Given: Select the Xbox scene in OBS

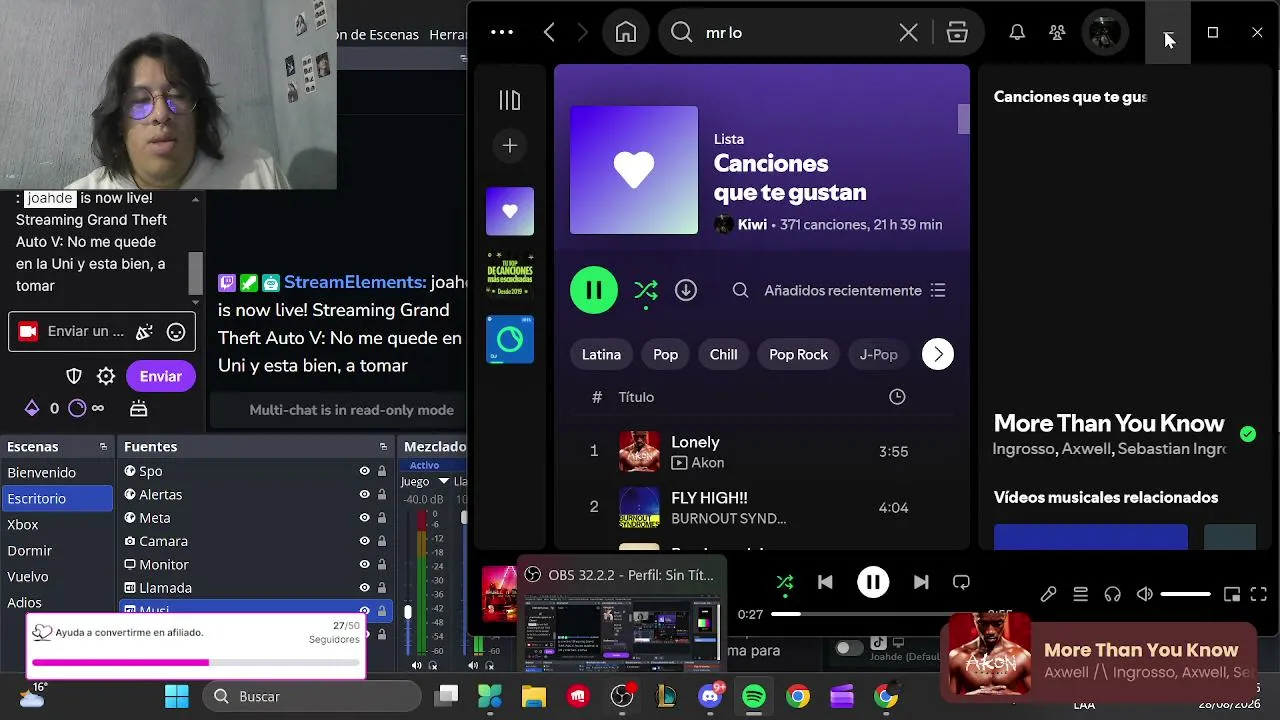Looking at the screenshot, I should pos(57,524).
